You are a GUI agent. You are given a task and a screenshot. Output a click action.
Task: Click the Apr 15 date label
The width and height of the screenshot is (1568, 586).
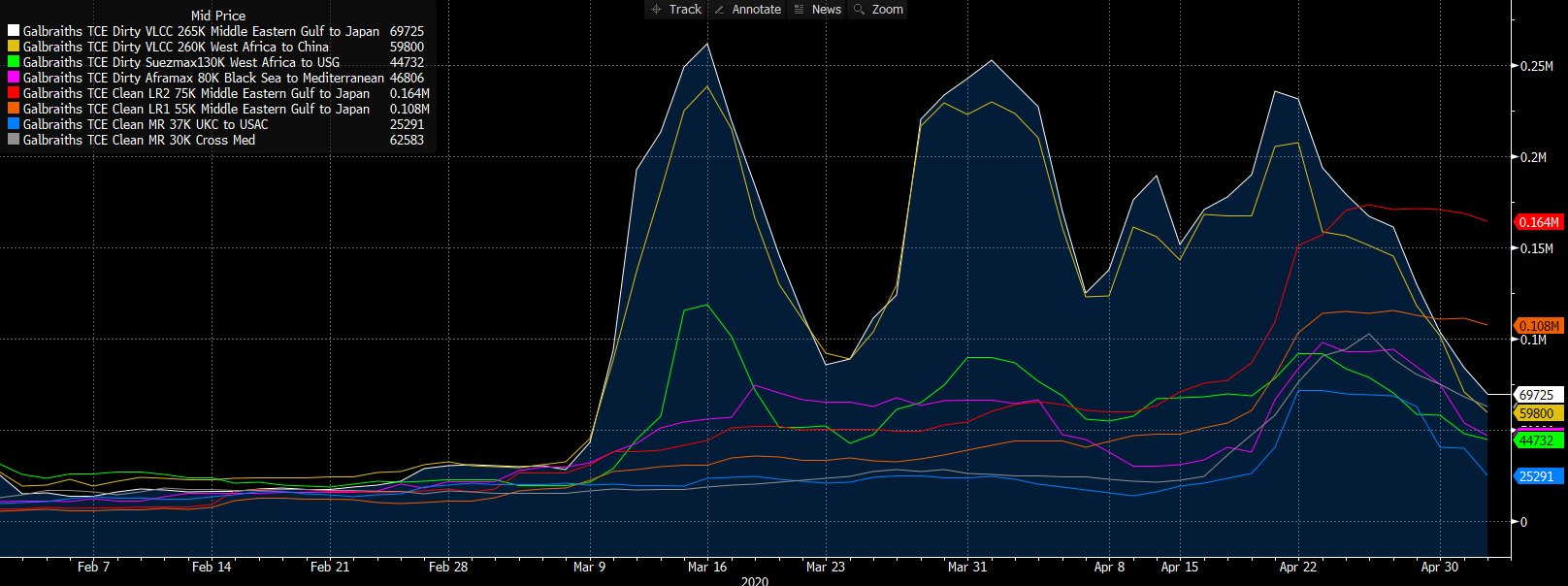pos(1180,567)
